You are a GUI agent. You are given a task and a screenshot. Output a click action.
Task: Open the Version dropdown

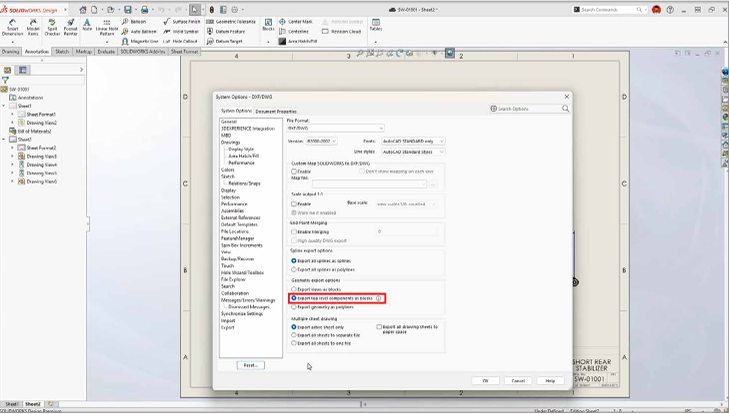coord(321,141)
